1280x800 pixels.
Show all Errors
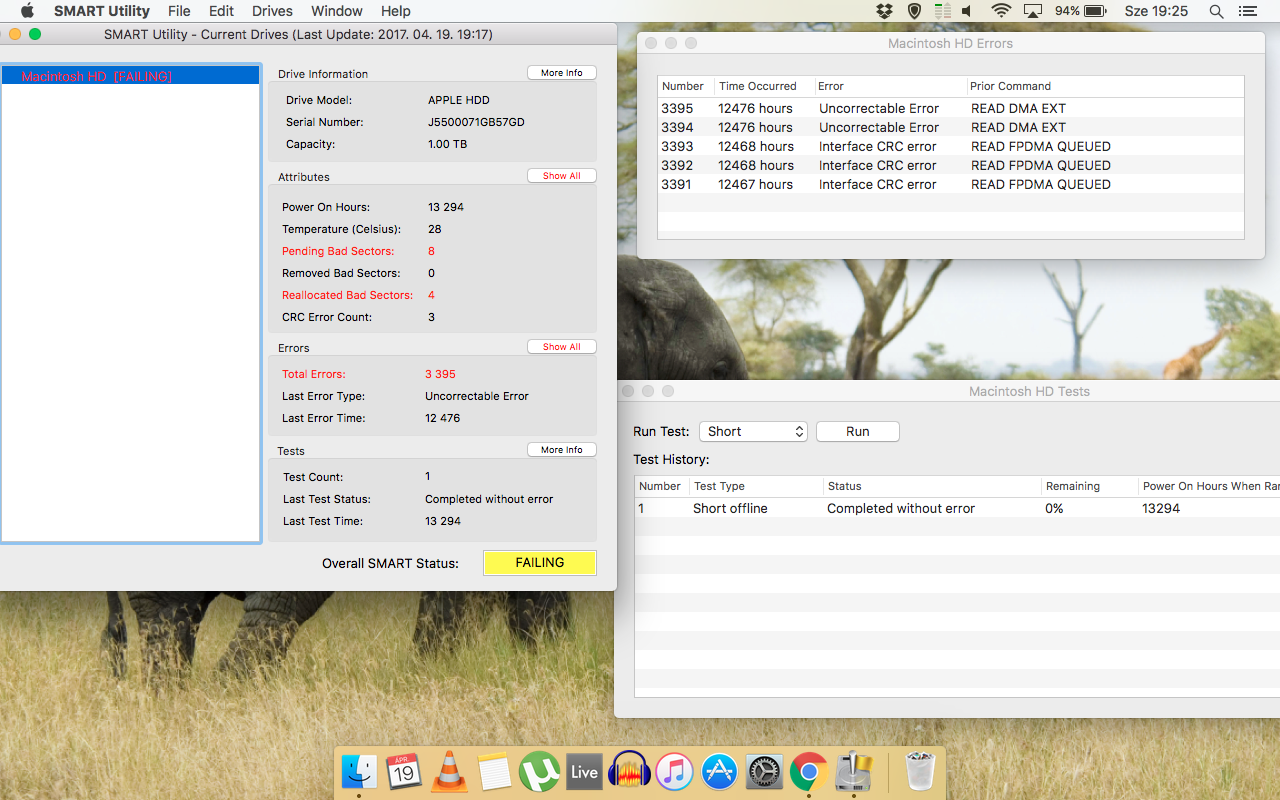click(x=562, y=347)
